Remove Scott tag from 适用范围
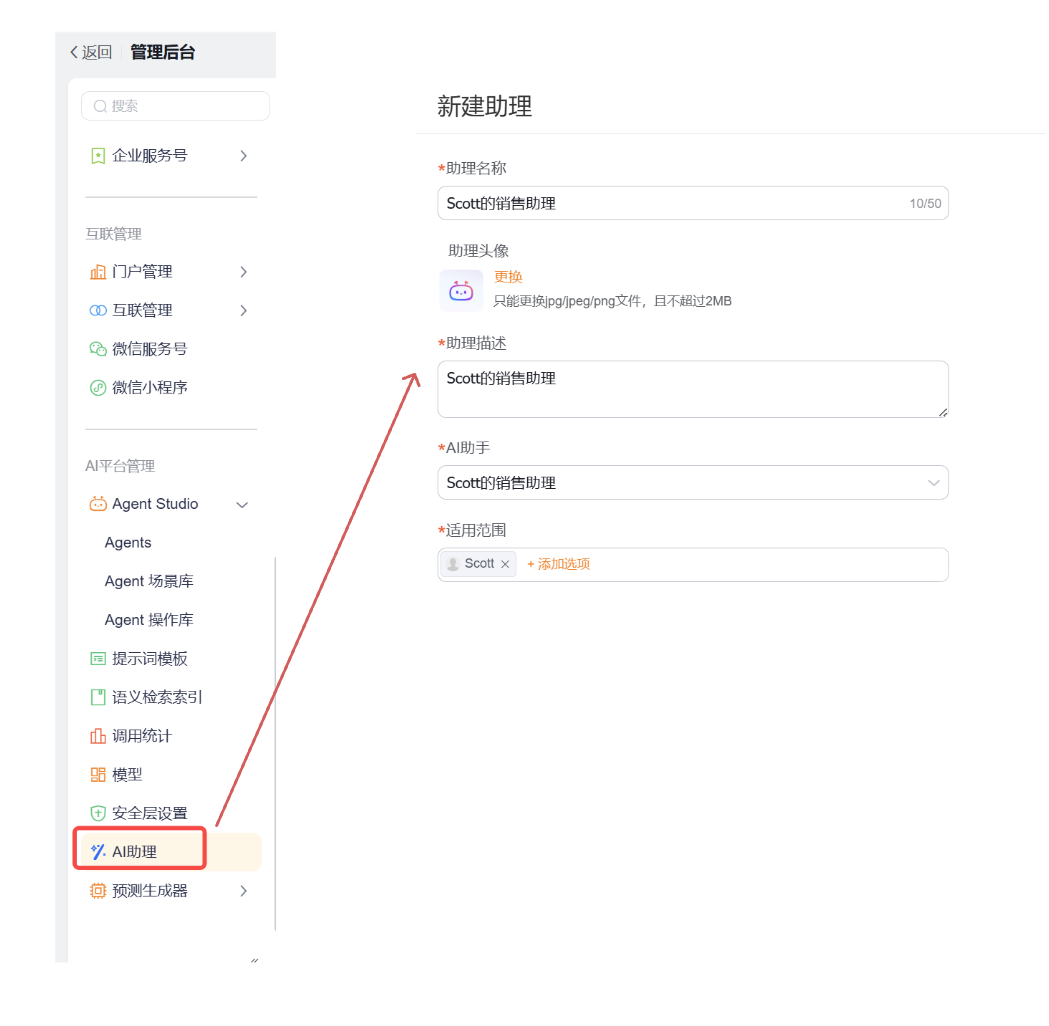The width and height of the screenshot is (1049, 1026). coord(505,564)
